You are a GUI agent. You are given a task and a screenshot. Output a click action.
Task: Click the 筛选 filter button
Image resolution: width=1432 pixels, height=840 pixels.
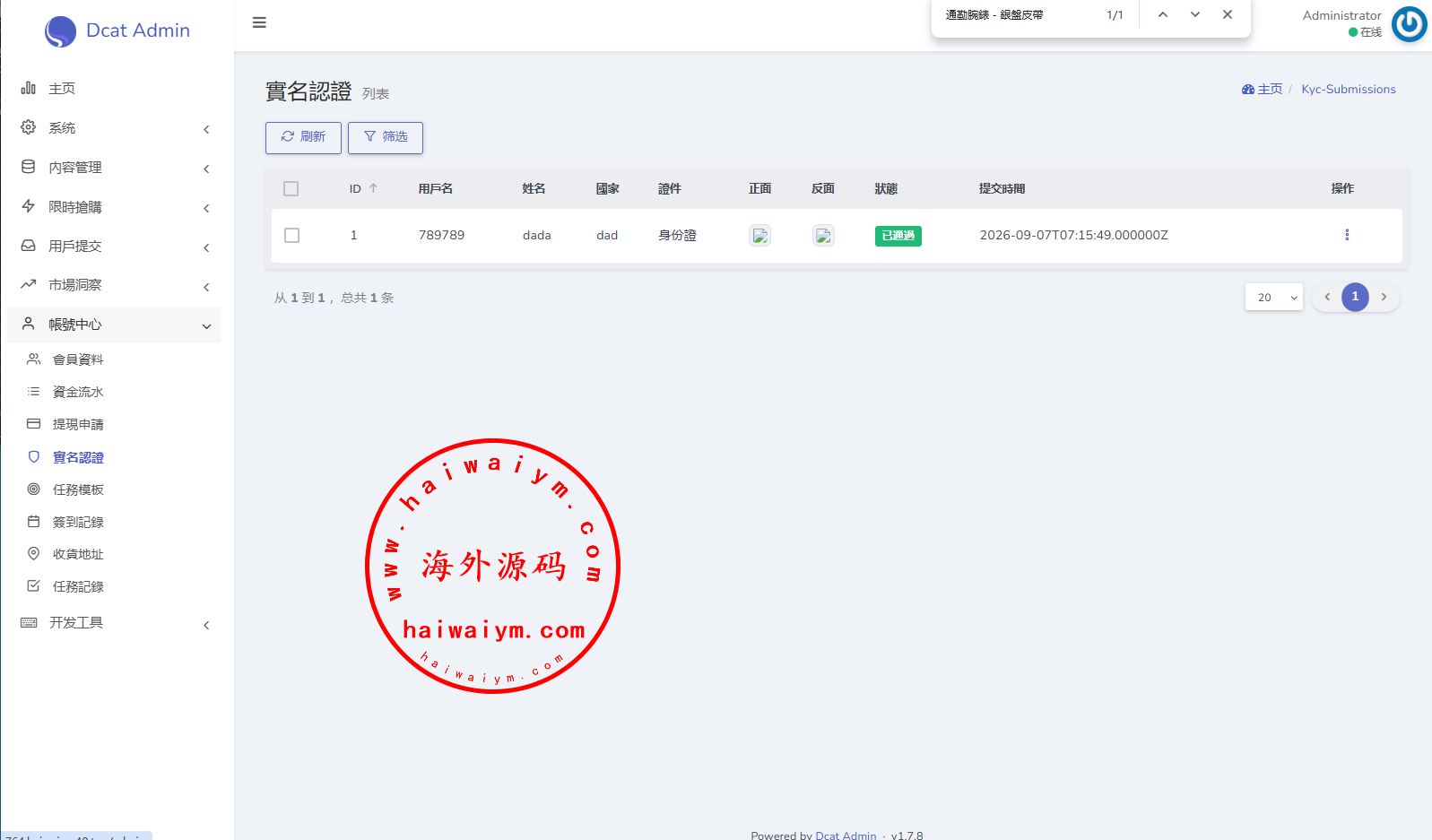(x=386, y=137)
